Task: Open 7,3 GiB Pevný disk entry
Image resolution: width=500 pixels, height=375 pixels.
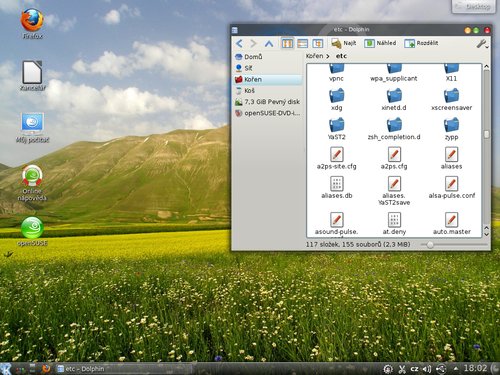Action: click(x=268, y=102)
